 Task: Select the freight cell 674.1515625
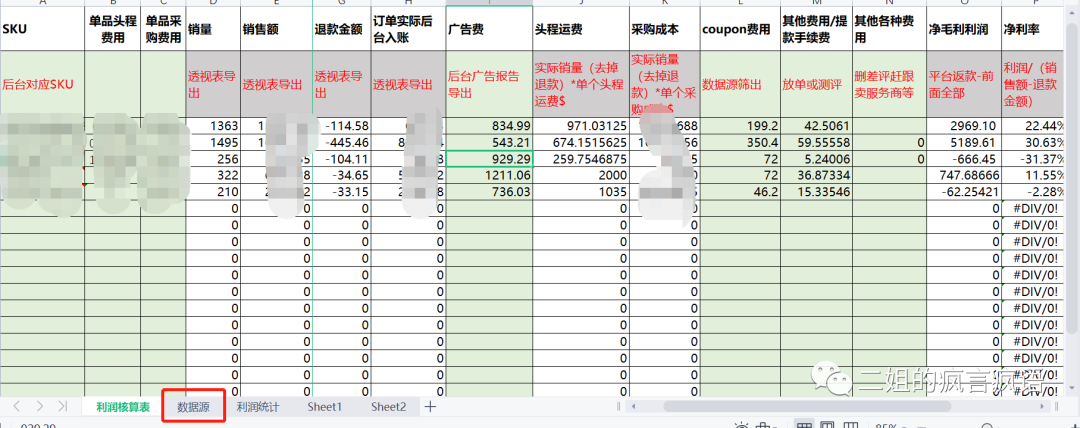581,143
